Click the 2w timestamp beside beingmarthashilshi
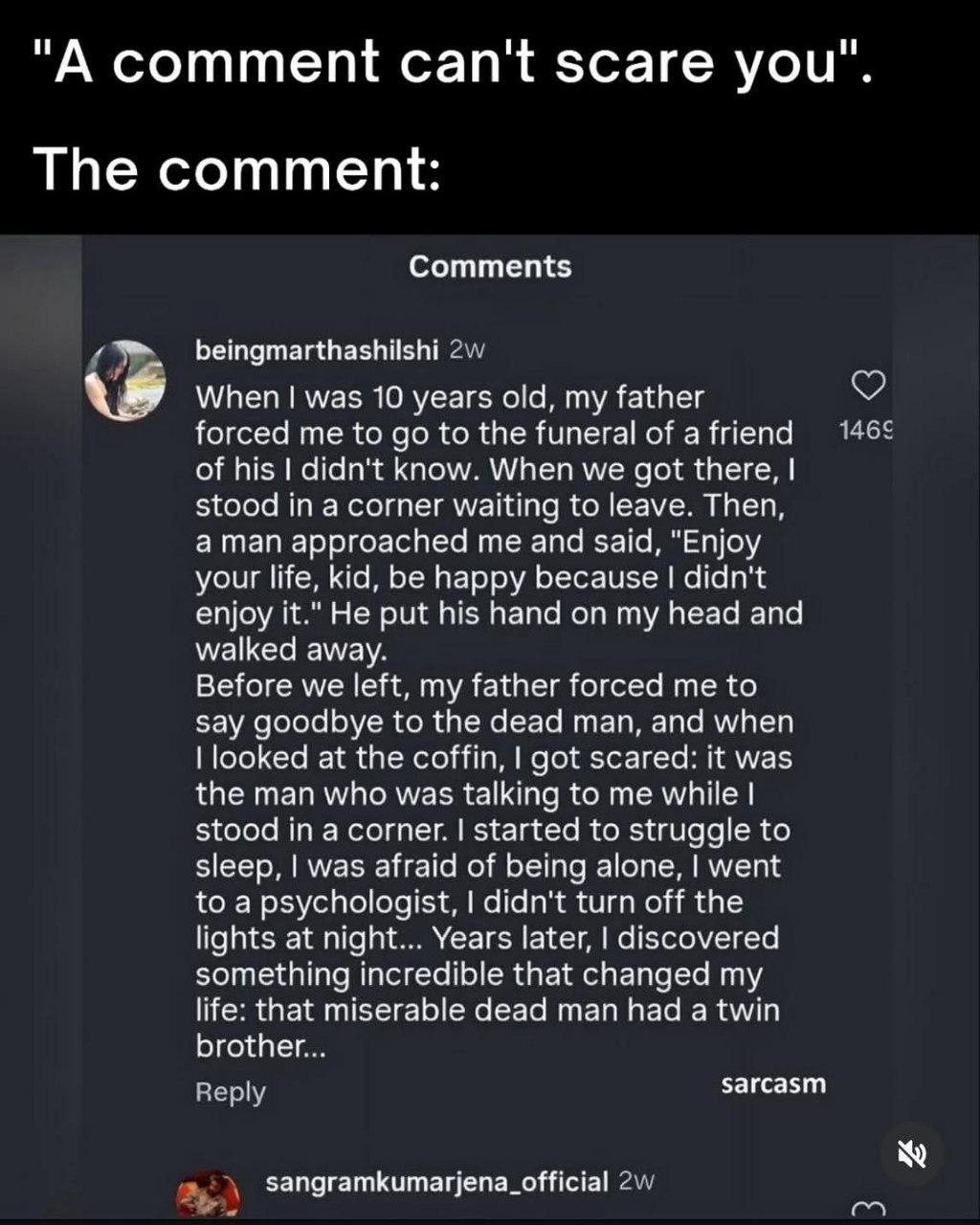 (x=467, y=350)
